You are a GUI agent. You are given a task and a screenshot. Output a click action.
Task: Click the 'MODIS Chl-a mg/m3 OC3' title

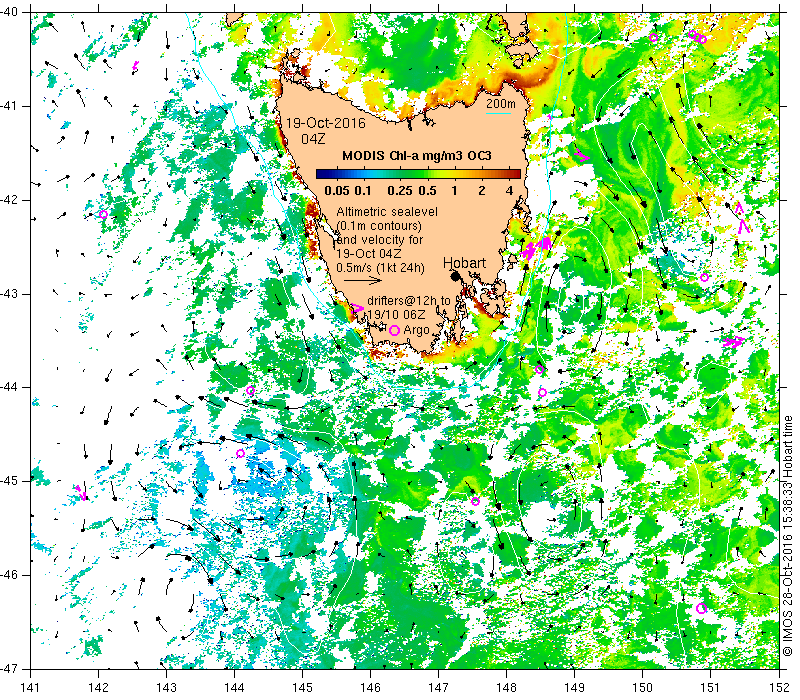(417, 156)
